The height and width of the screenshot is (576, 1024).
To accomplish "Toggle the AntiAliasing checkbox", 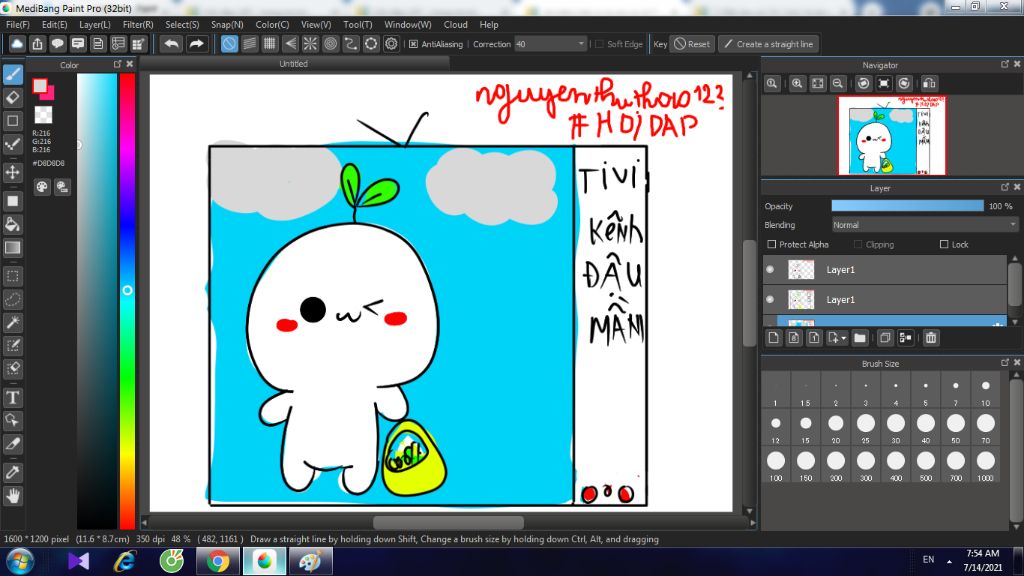I will (x=413, y=44).
